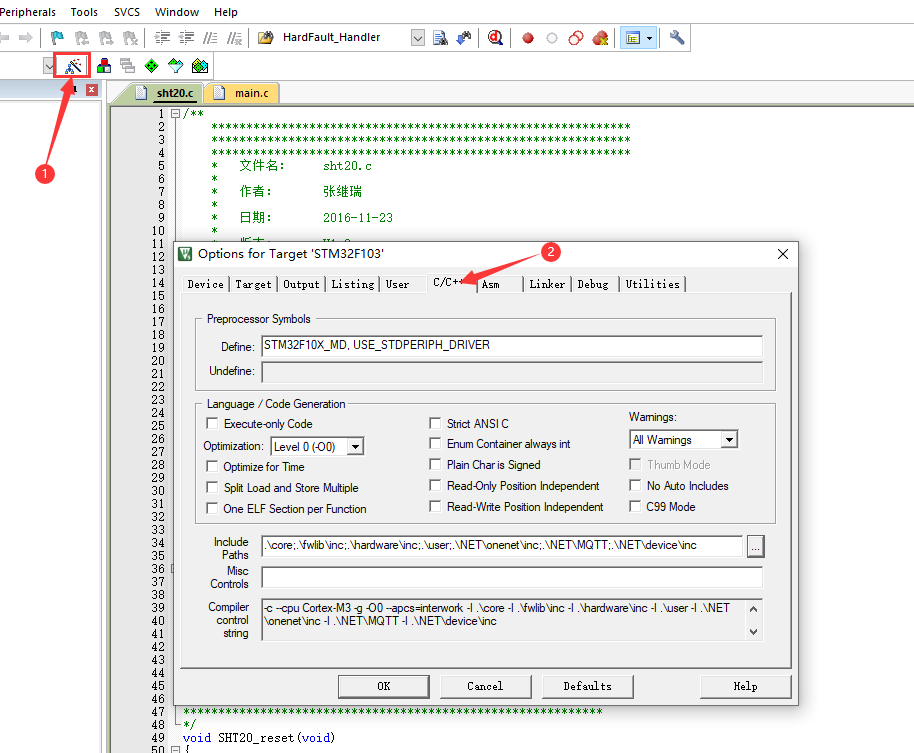
Task: Switch to main.c editor tab
Action: point(242,93)
